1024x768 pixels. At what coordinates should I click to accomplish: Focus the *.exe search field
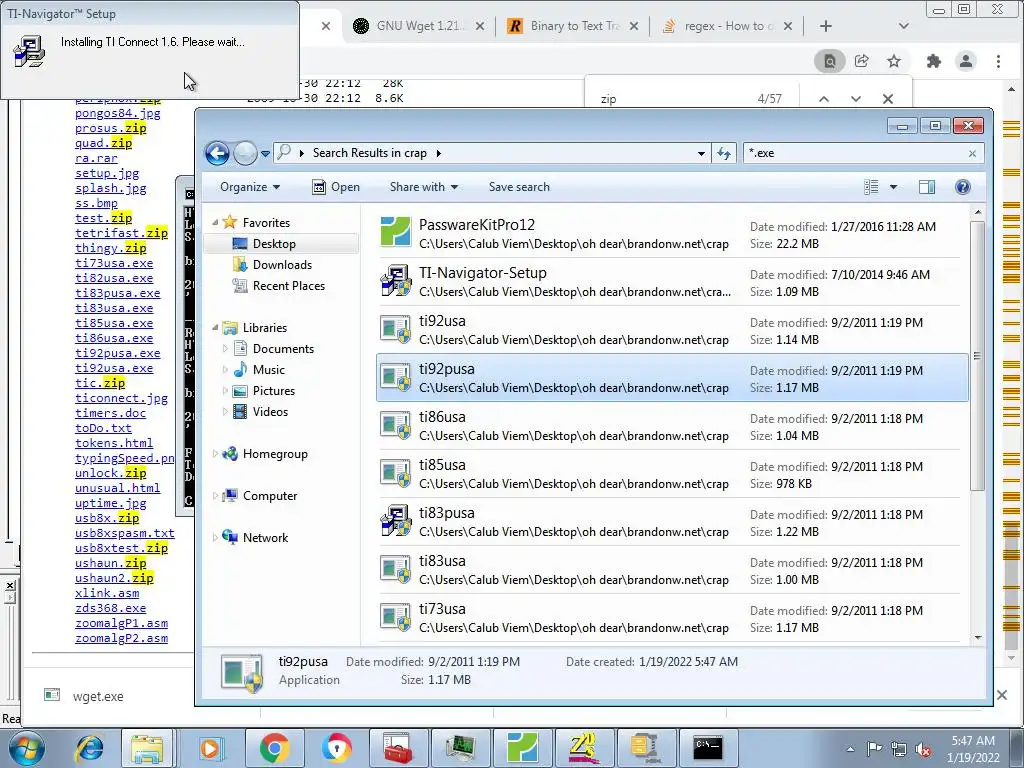[854, 153]
